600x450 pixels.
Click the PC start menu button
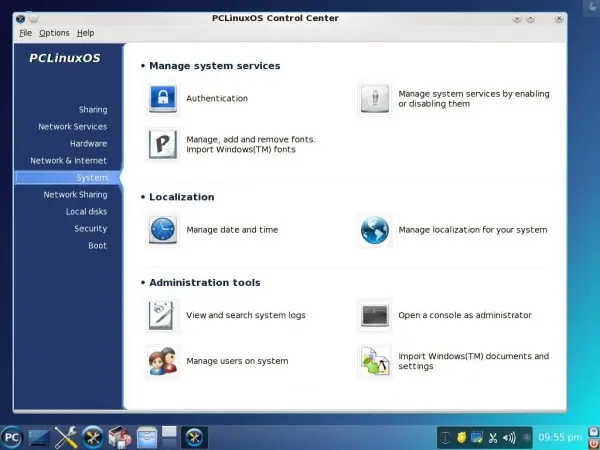[12, 437]
